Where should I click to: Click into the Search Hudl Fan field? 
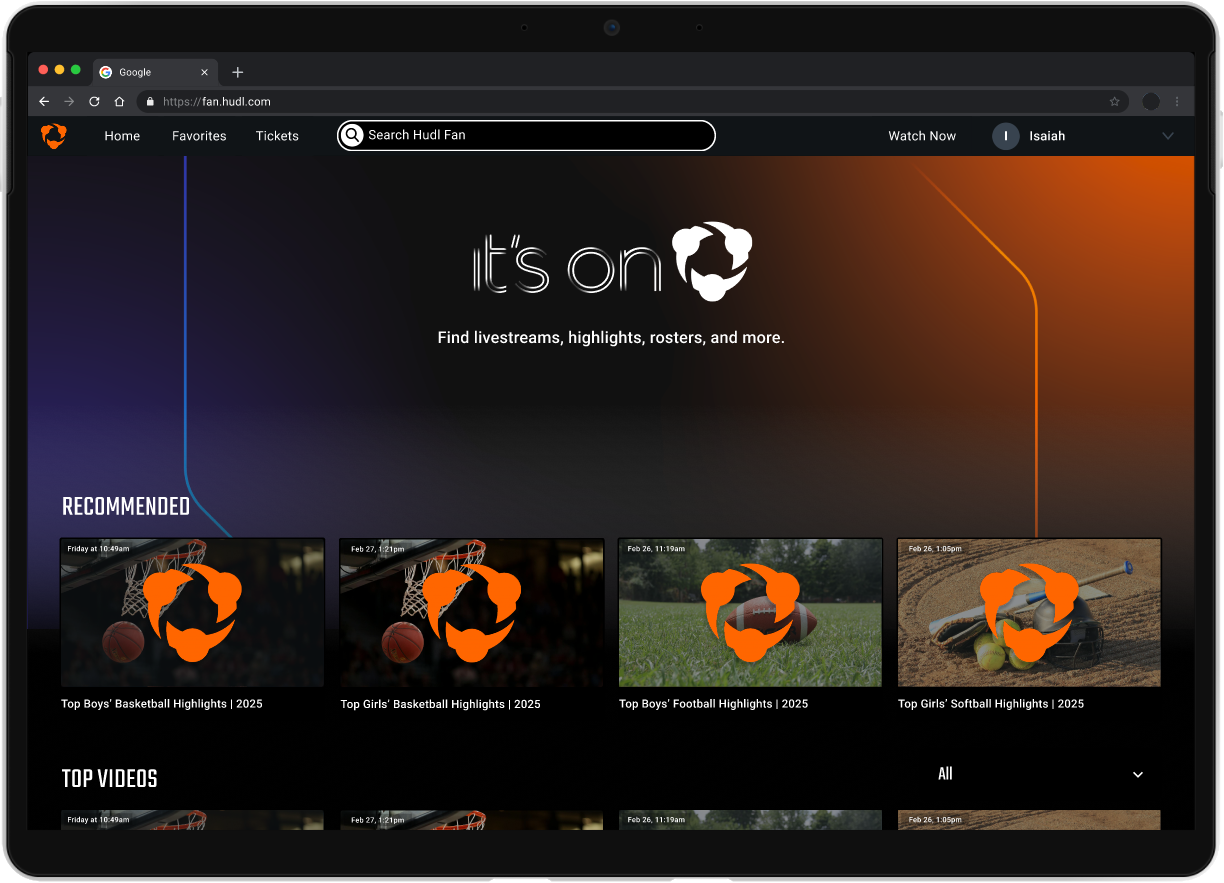click(x=526, y=135)
